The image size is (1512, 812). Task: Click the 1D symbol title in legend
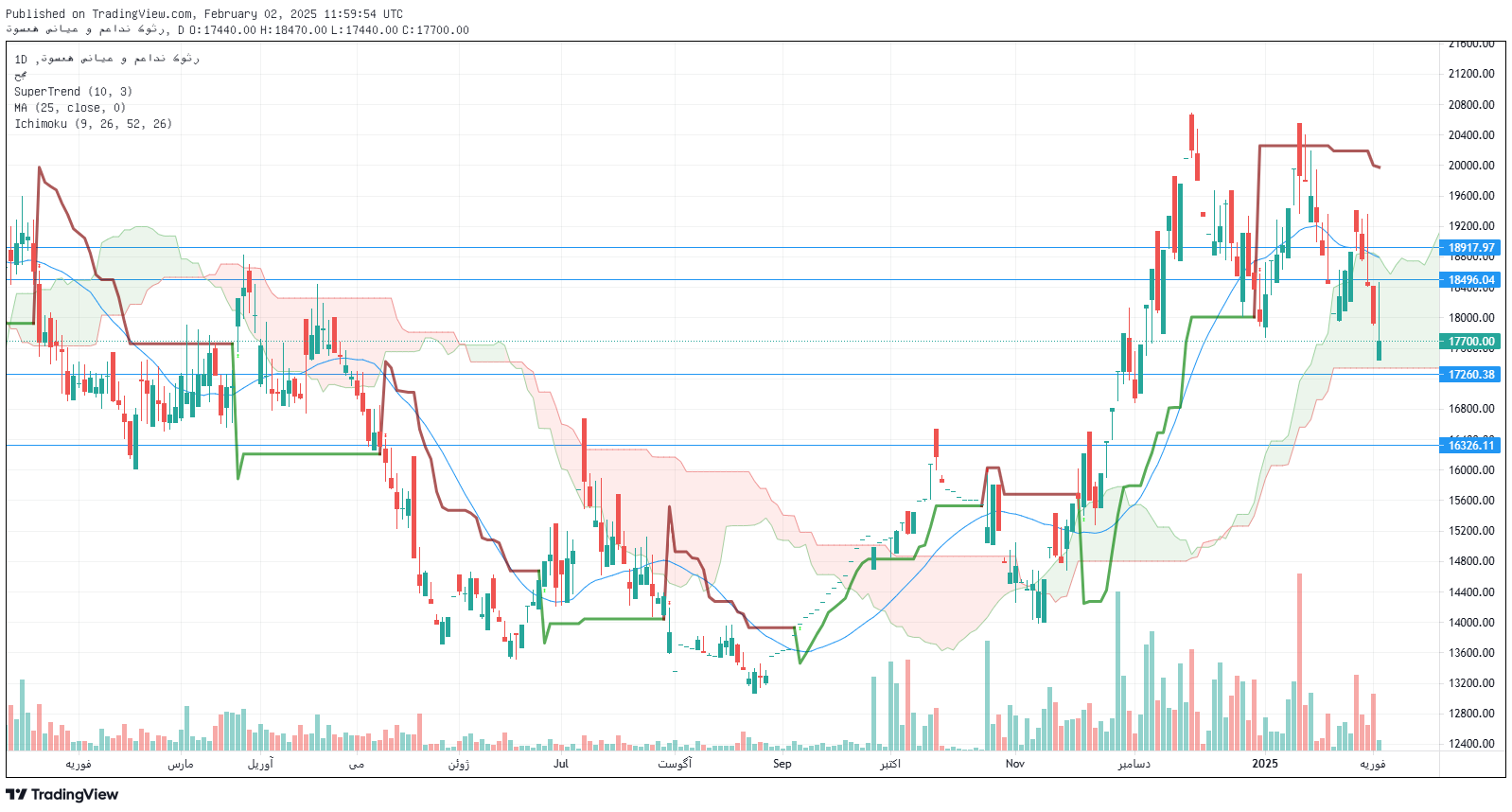coord(107,59)
